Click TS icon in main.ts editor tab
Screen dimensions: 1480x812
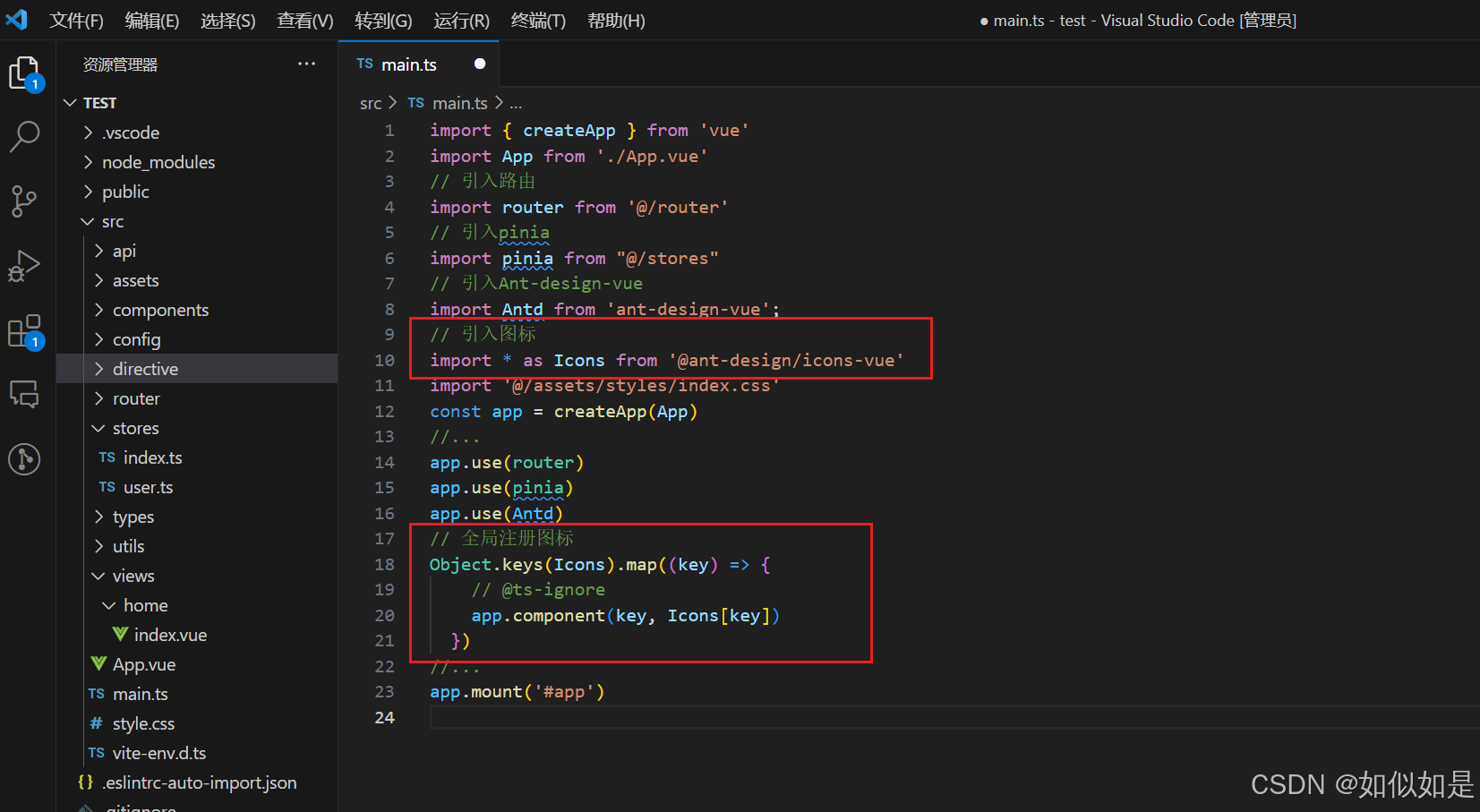tap(364, 64)
